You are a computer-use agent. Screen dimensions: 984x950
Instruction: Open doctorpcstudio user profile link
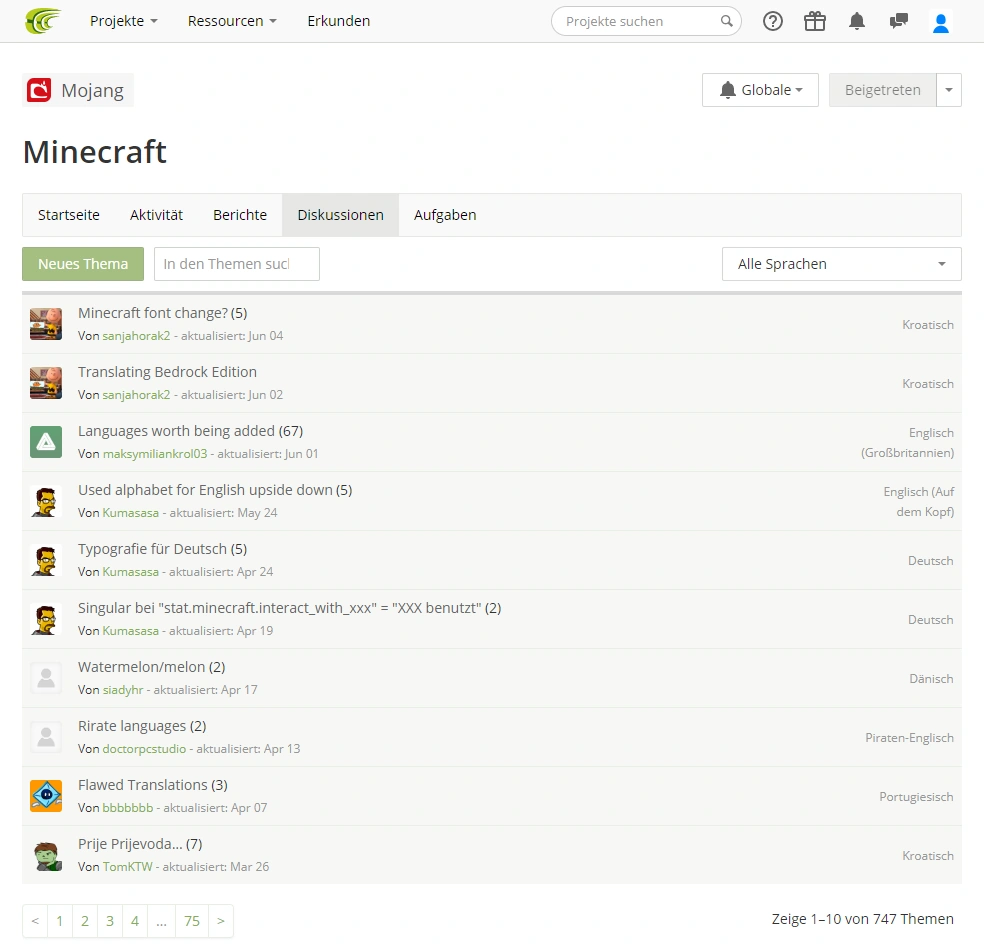coord(144,749)
